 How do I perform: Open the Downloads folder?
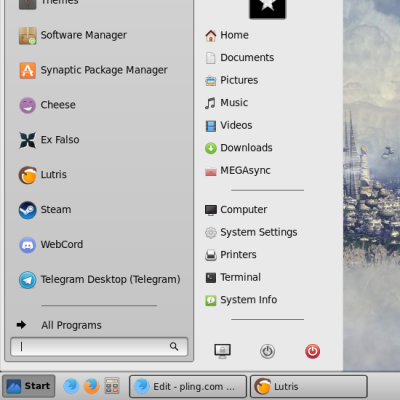click(239, 148)
